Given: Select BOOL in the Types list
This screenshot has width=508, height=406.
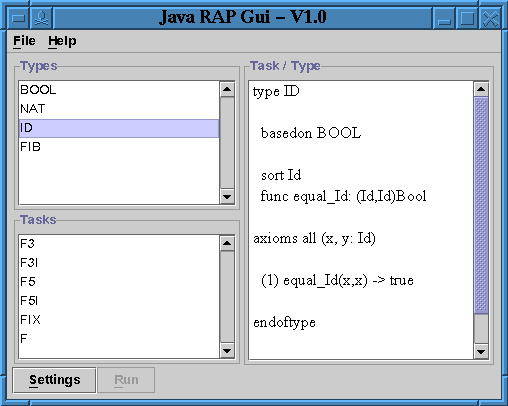Looking at the screenshot, I should click(119, 90).
